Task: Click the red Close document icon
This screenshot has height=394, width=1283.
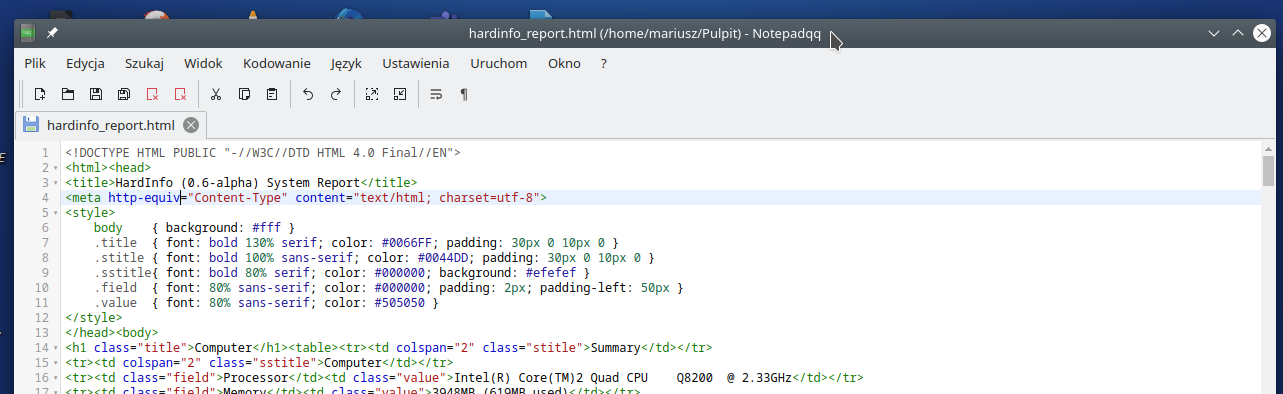Action: click(152, 94)
